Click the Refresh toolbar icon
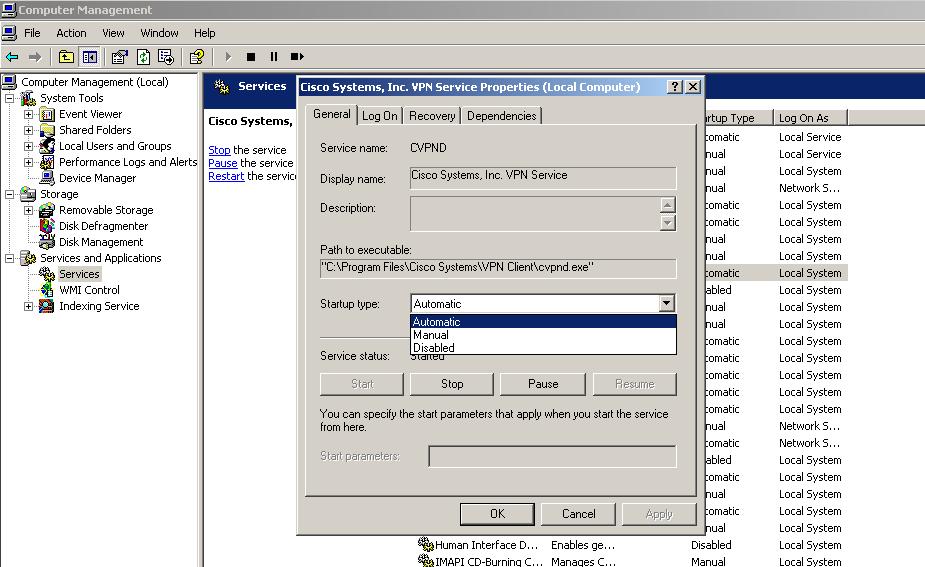Image resolution: width=925 pixels, height=567 pixels. (x=143, y=57)
